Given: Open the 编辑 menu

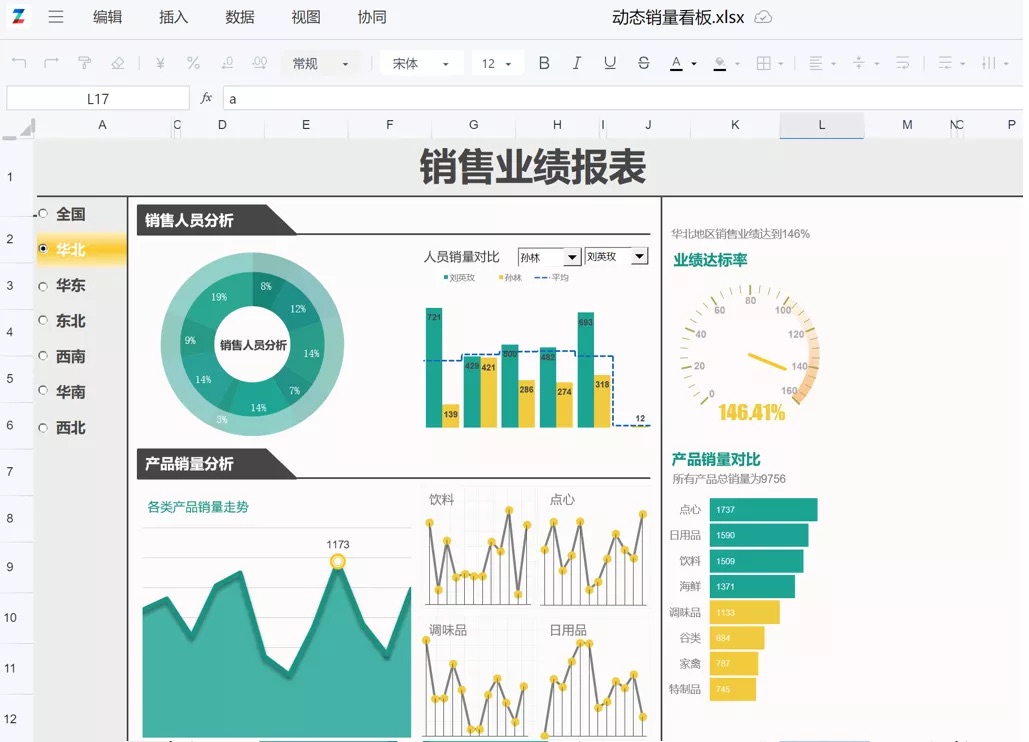Looking at the screenshot, I should point(108,17).
